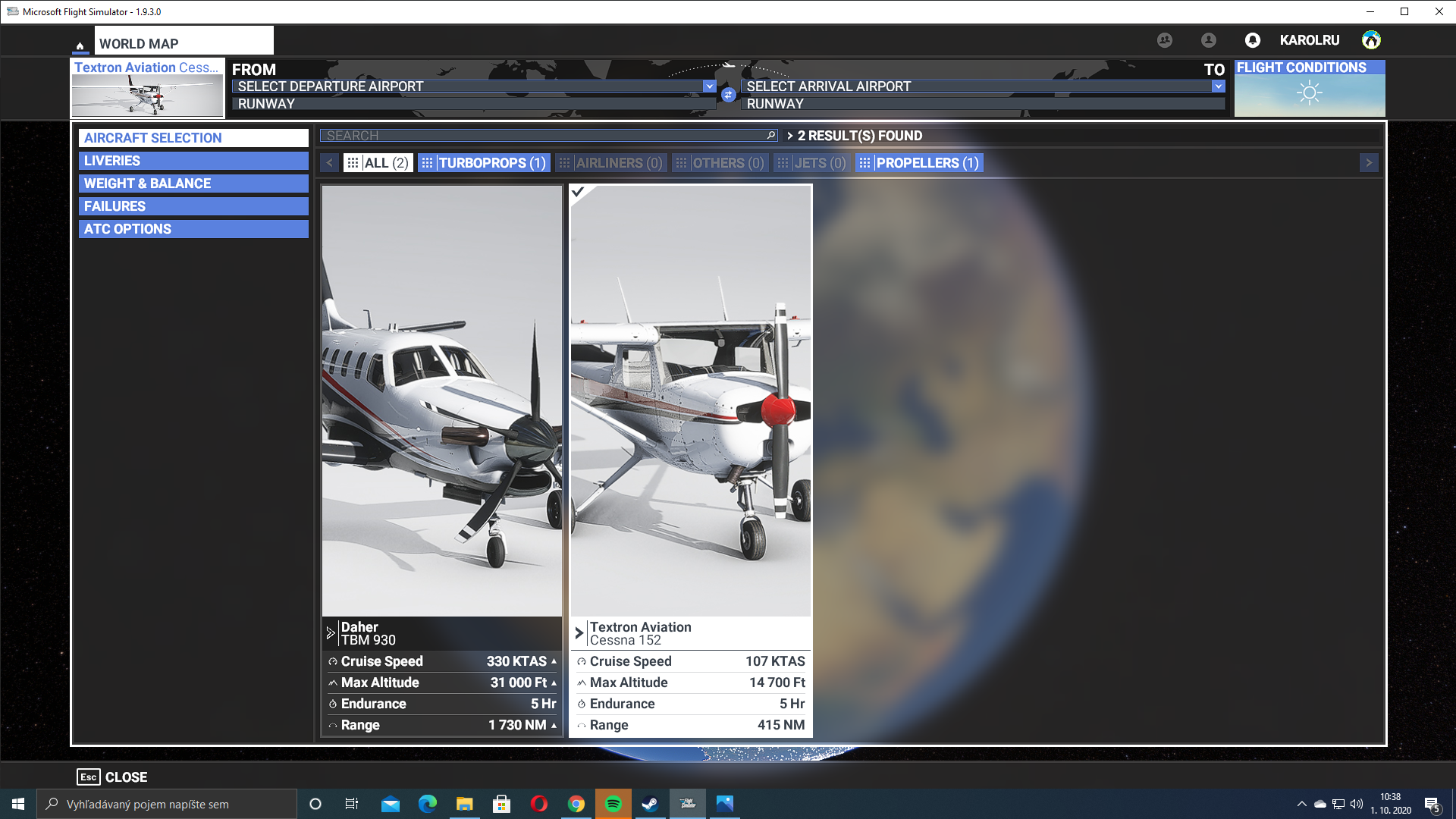The image size is (1456, 819).
Task: Open the network tray icon
Action: tap(1338, 804)
